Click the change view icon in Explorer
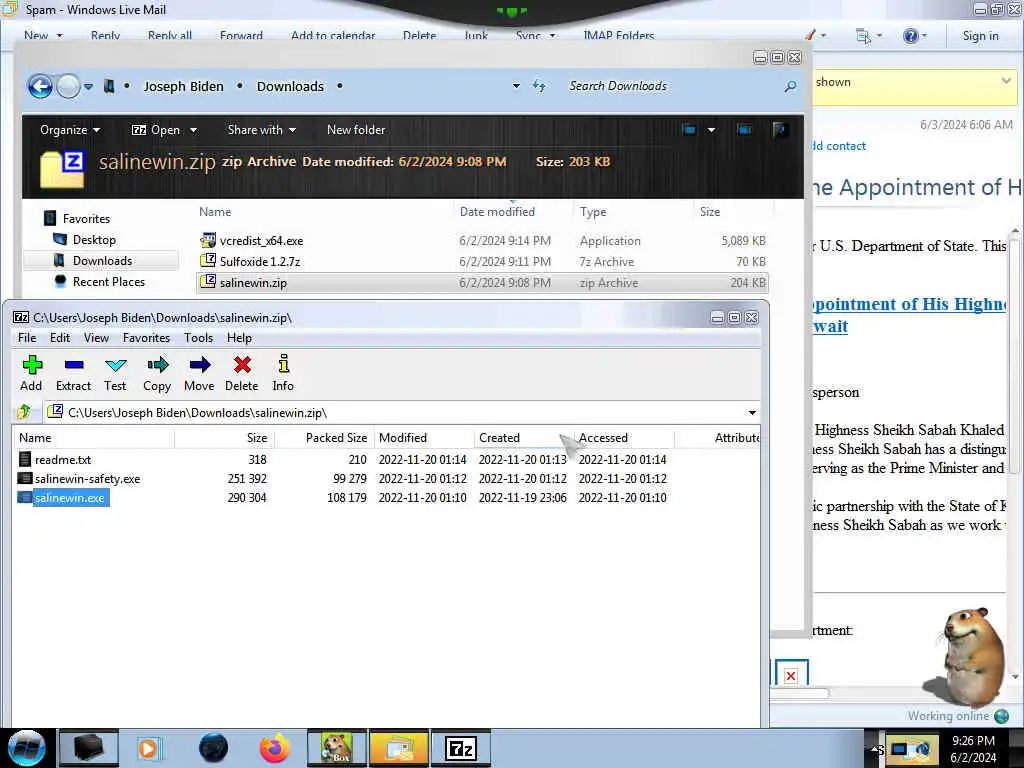Image resolution: width=1024 pixels, height=768 pixels. (689, 130)
